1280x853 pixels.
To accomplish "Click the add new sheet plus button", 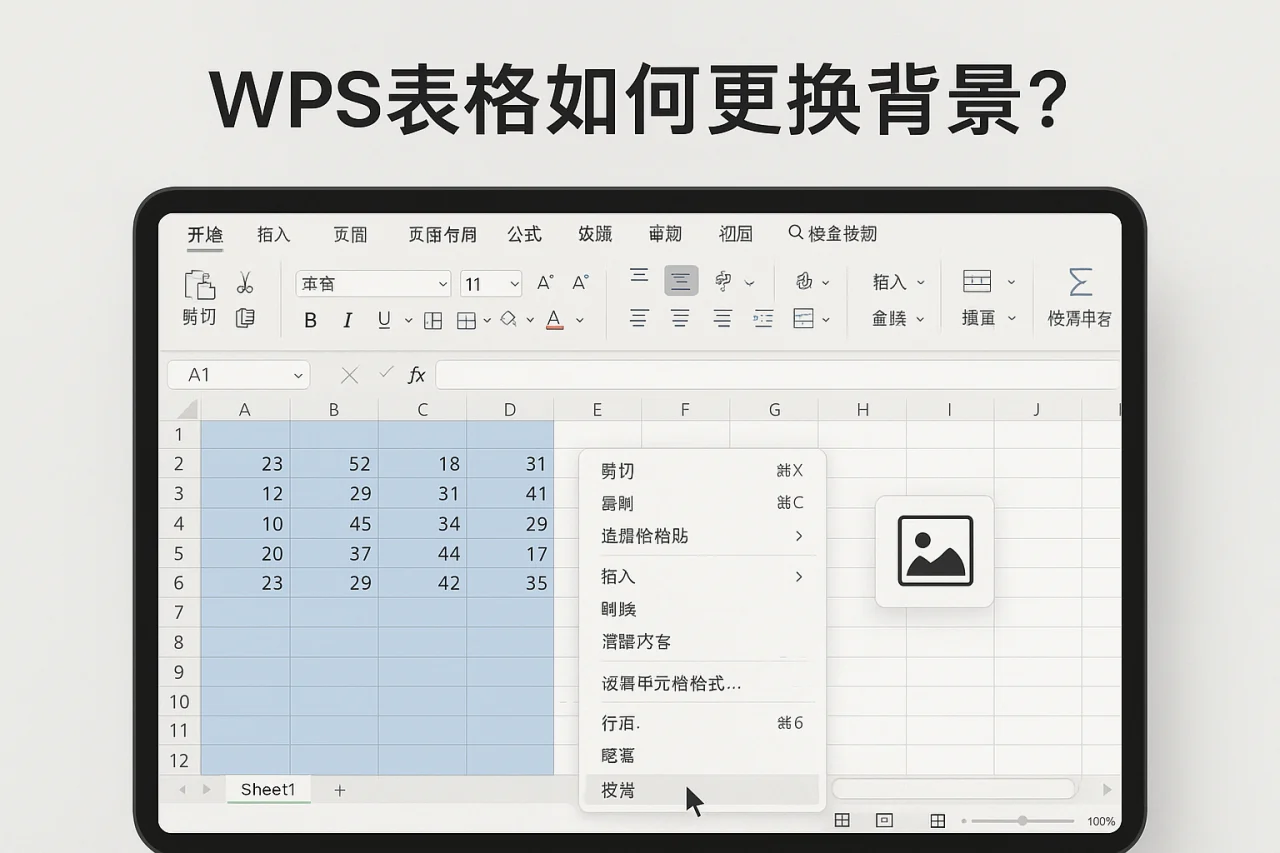I will click(340, 789).
